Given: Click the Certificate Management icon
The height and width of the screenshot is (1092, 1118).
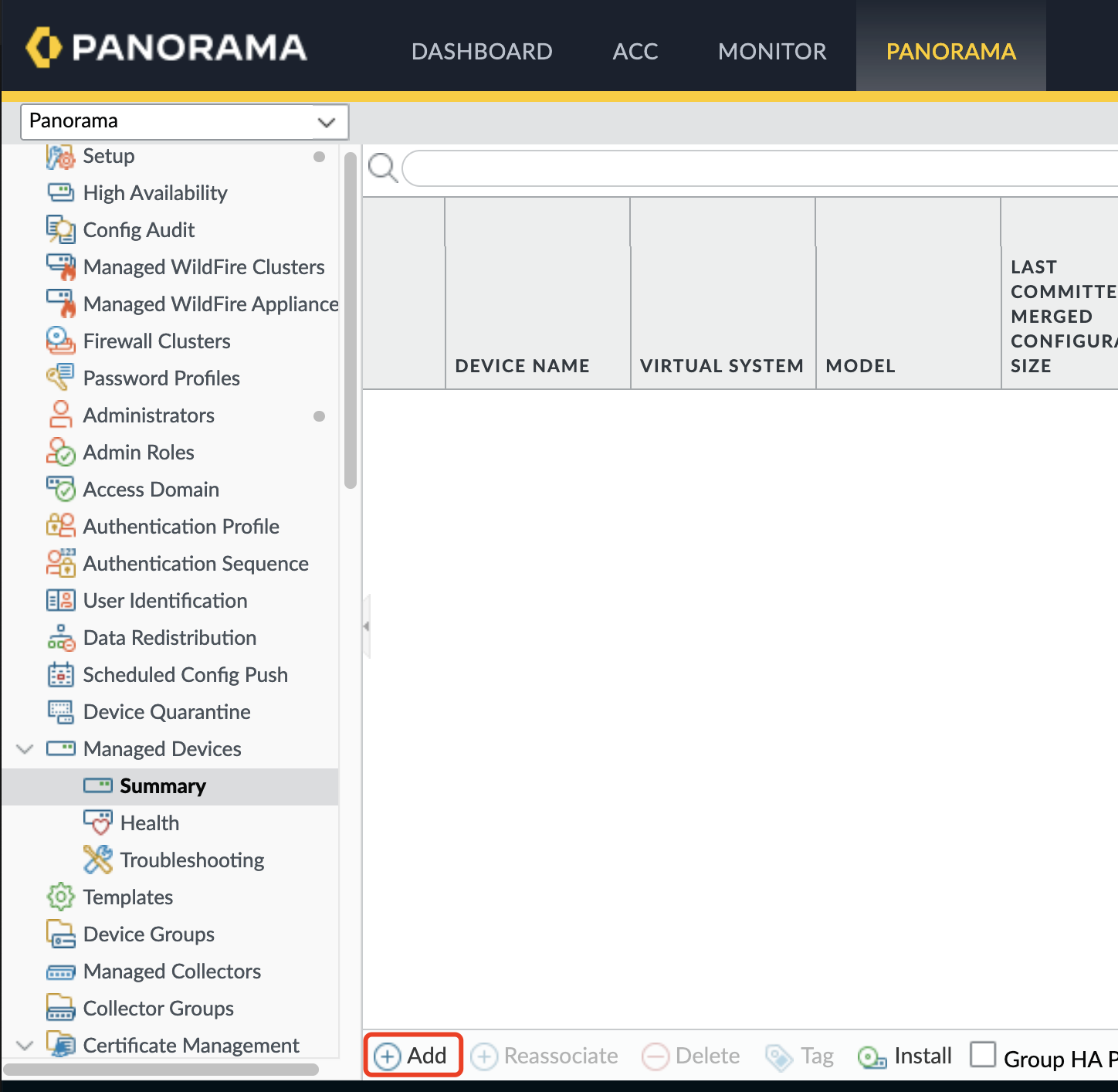Looking at the screenshot, I should coord(61,1045).
